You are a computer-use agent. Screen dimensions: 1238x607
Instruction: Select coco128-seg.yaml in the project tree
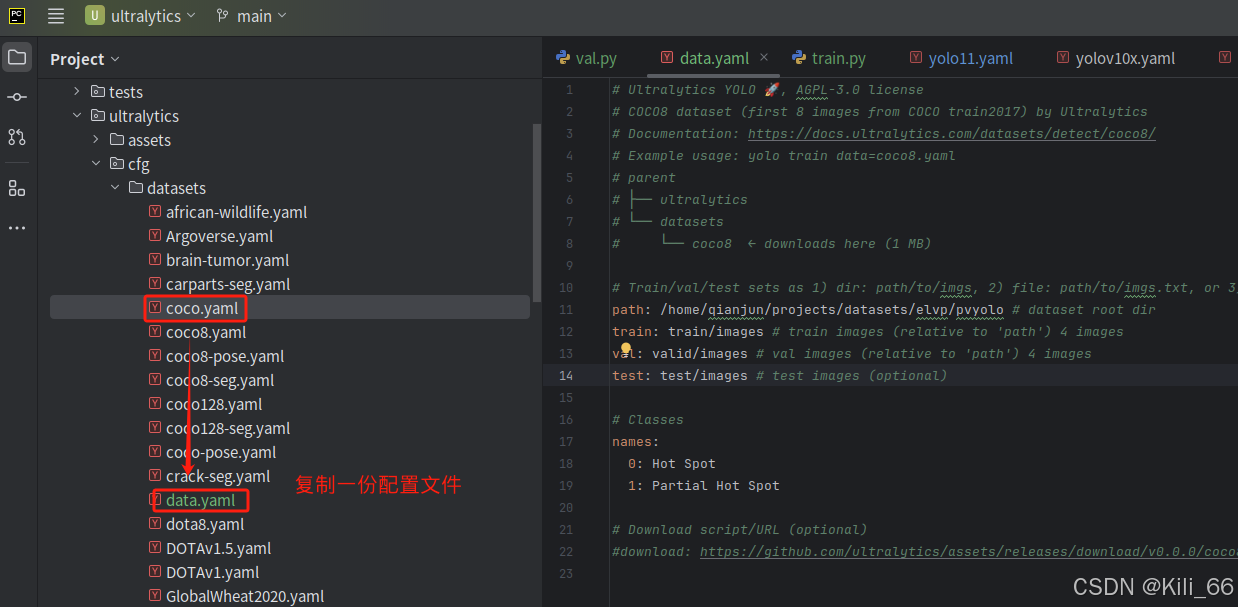228,428
